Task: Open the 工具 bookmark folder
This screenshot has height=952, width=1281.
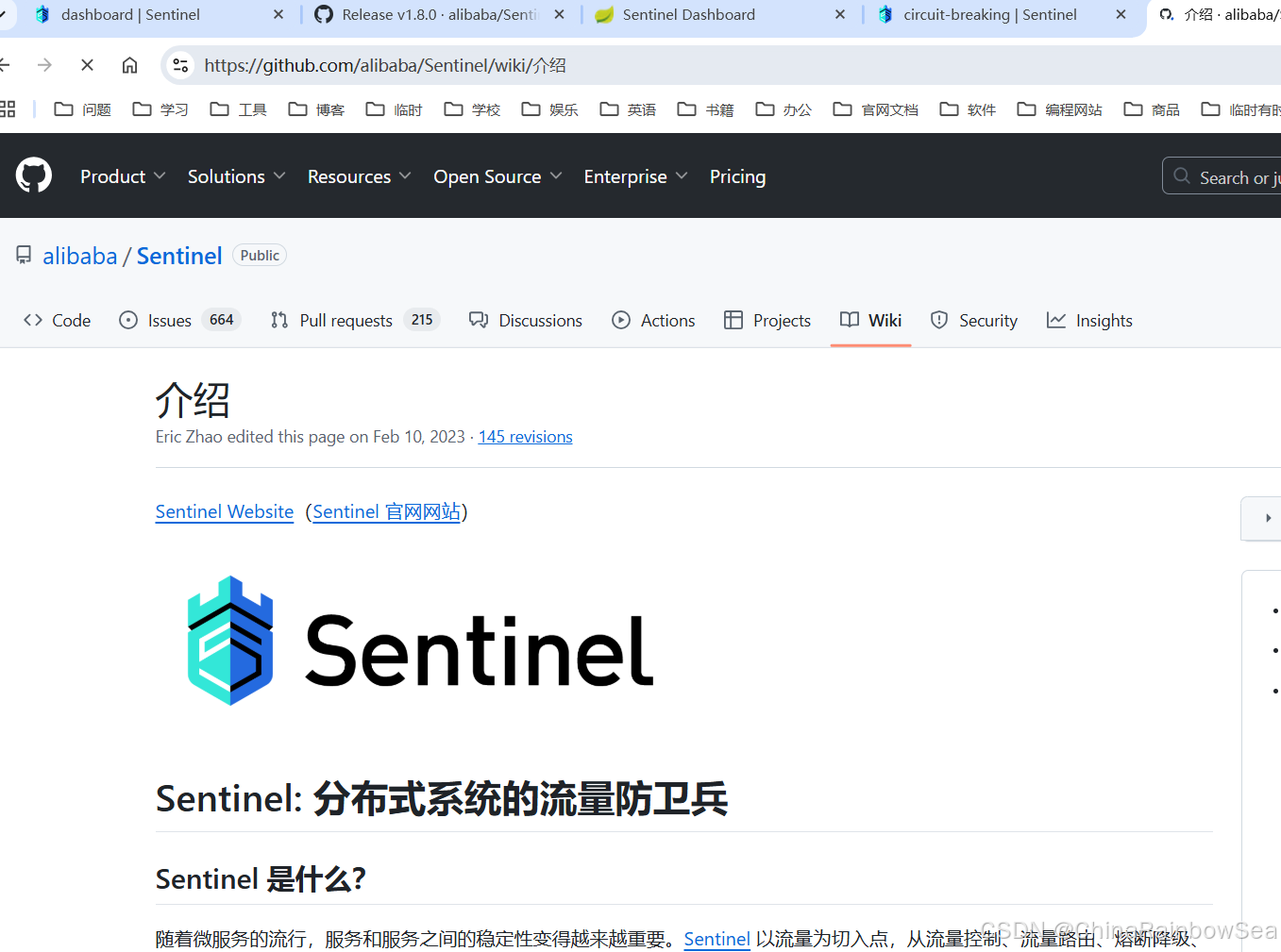Action: 239,109
